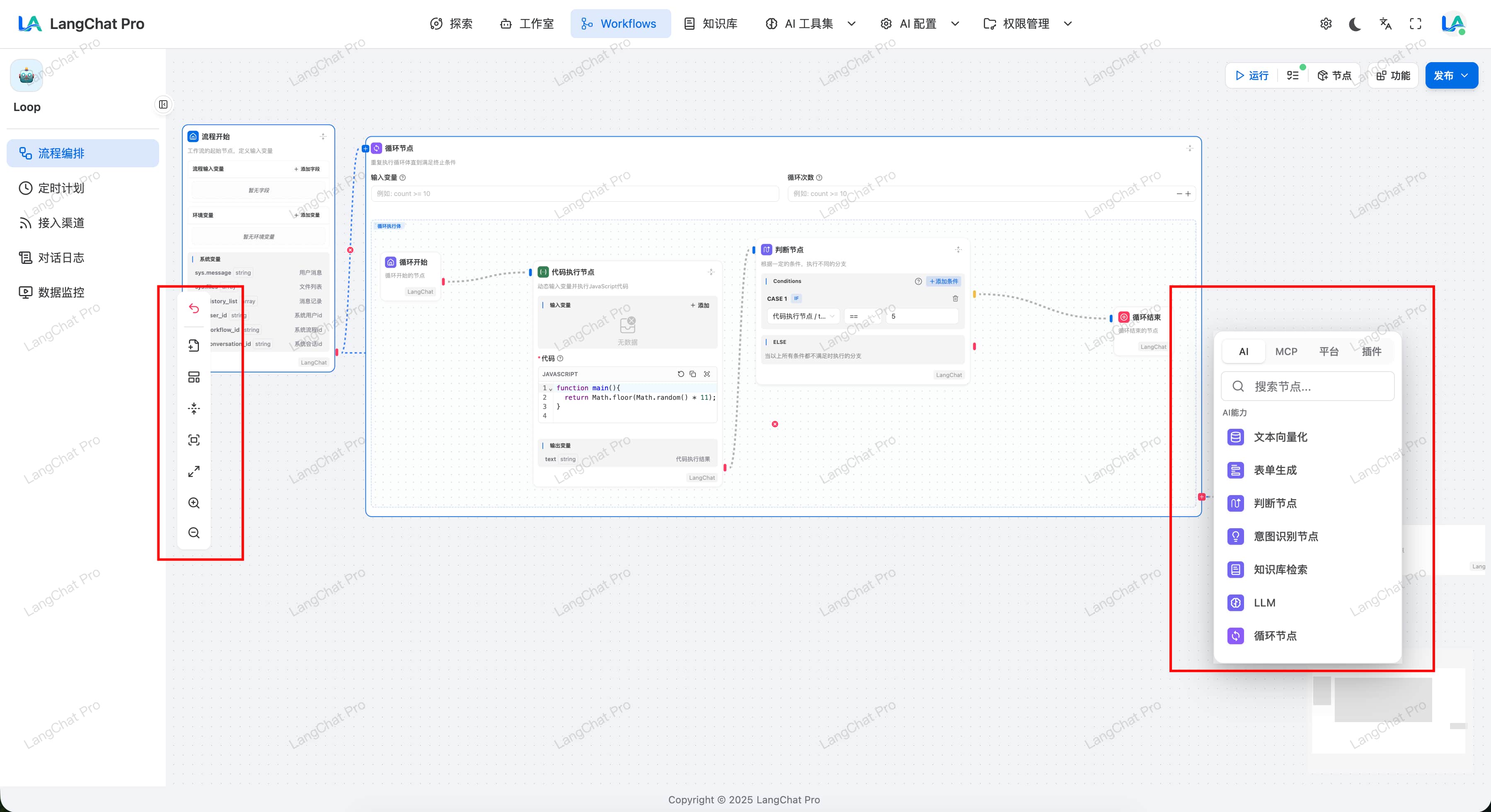Copy the JavaScript code in 代码执行节点
Screen dimensions: 1491x812
coord(693,374)
